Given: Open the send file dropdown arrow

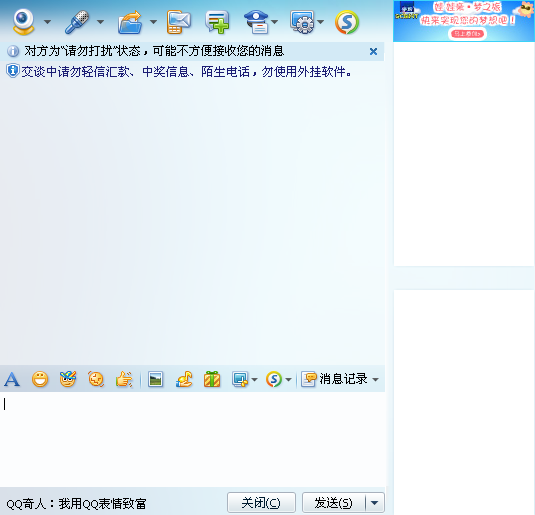Looking at the screenshot, I should [x=154, y=22].
